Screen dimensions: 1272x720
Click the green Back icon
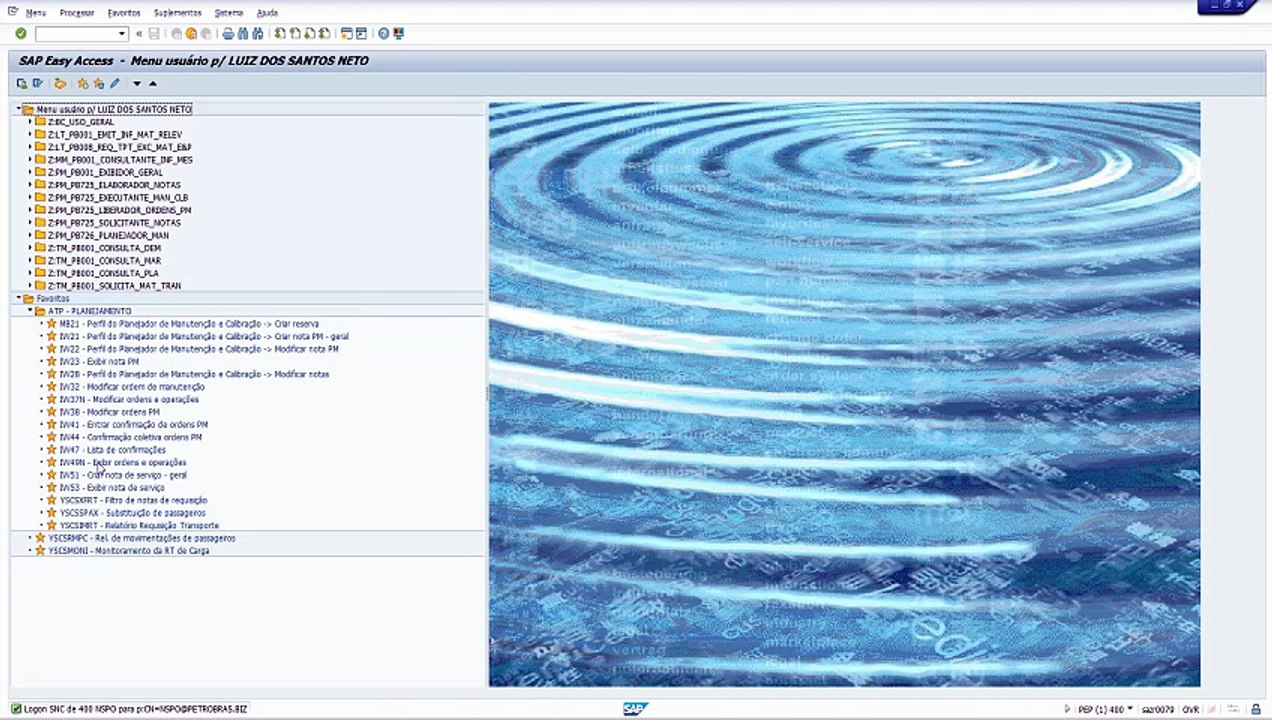[177, 34]
